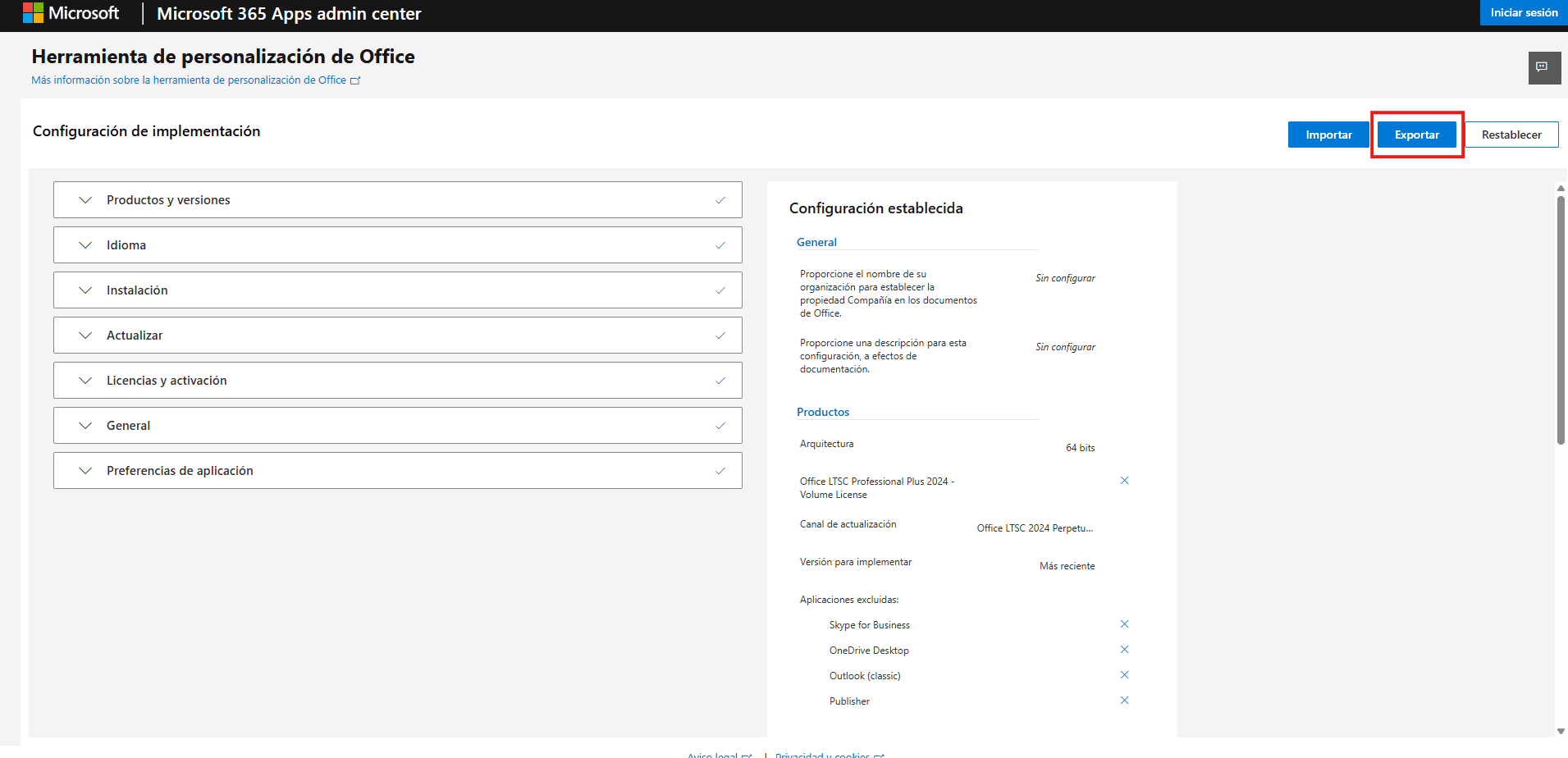The height and width of the screenshot is (758, 1568).
Task: Select the '64 bits' architecture value
Action: (1080, 448)
